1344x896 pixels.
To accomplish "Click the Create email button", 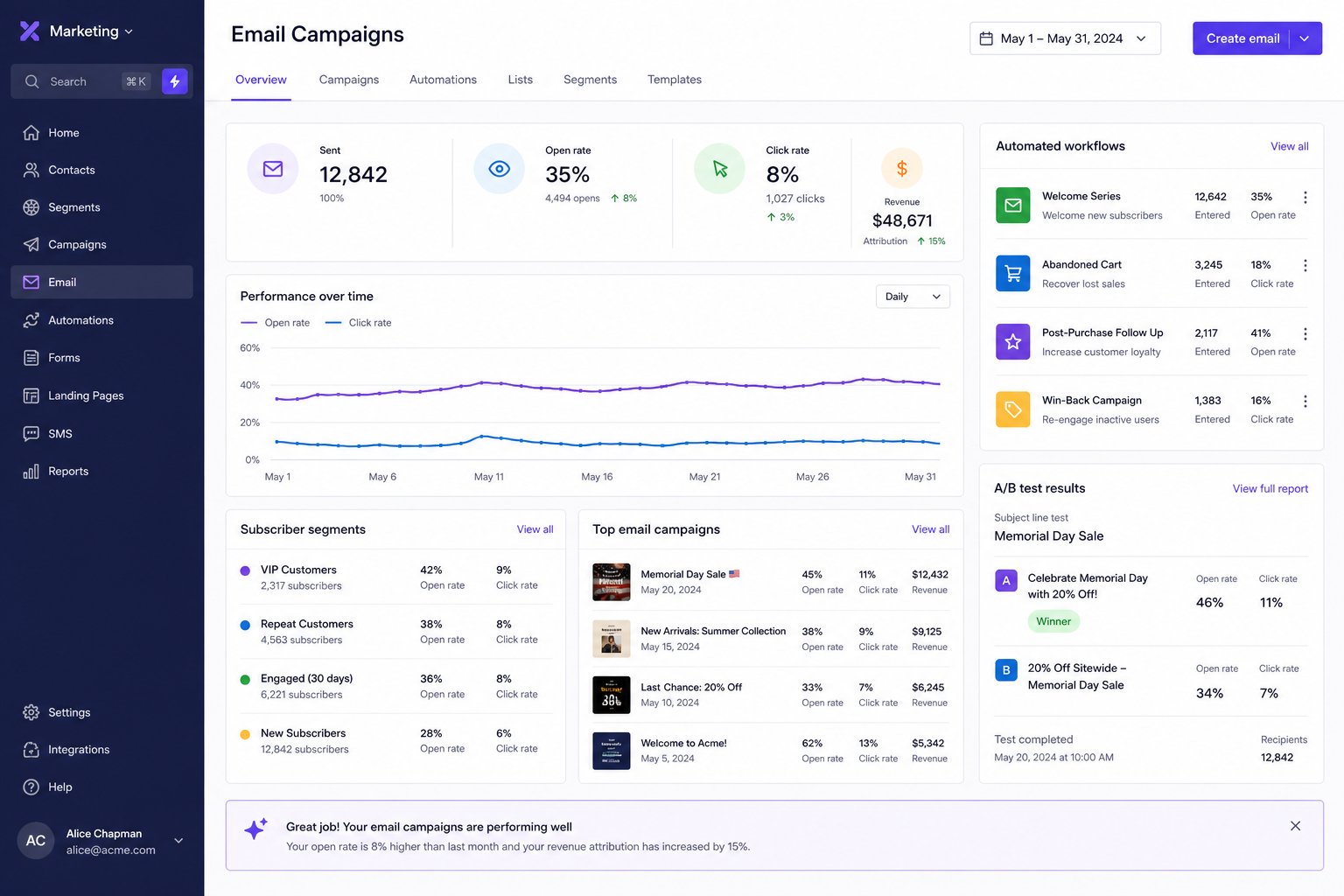I will click(1242, 38).
